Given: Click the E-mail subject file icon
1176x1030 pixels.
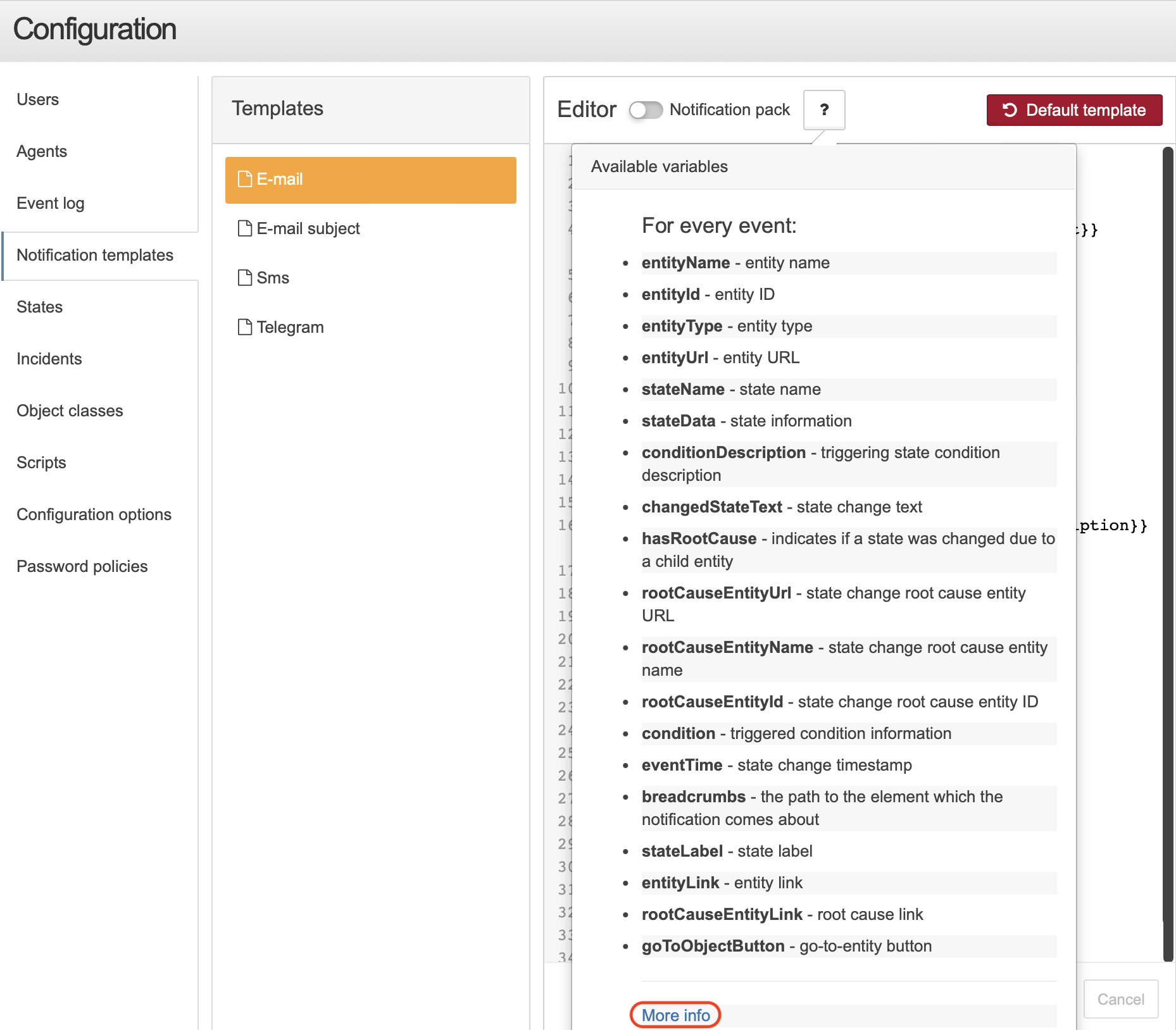Looking at the screenshot, I should click(x=245, y=228).
